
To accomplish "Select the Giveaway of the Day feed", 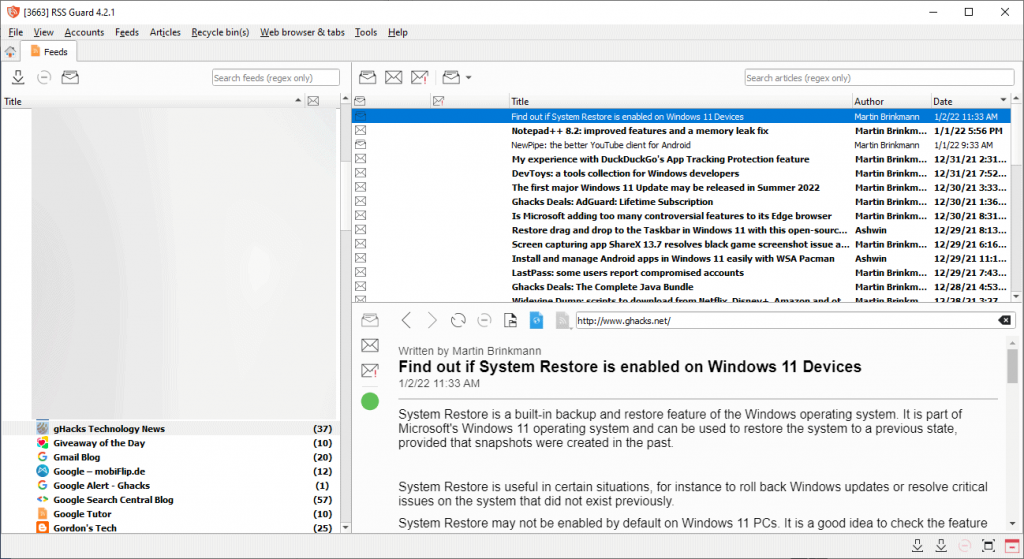I will 169,443.
